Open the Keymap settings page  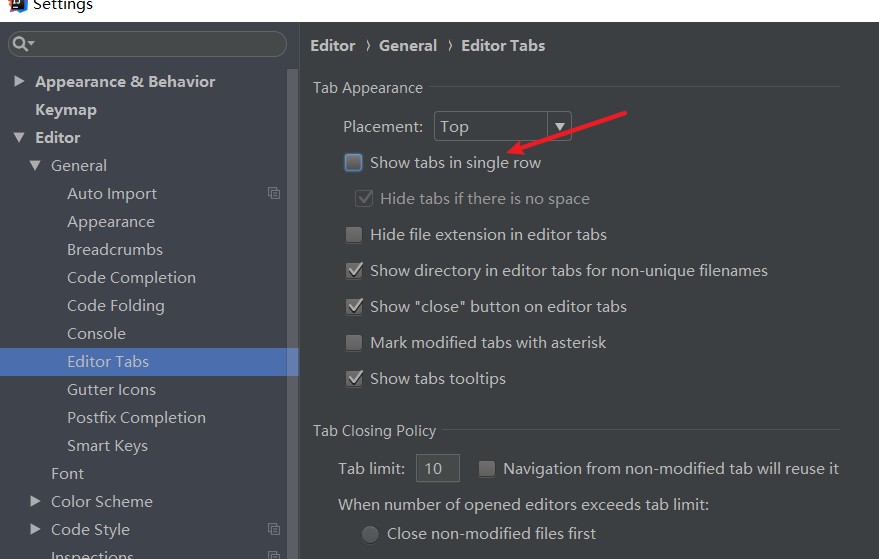pos(66,109)
